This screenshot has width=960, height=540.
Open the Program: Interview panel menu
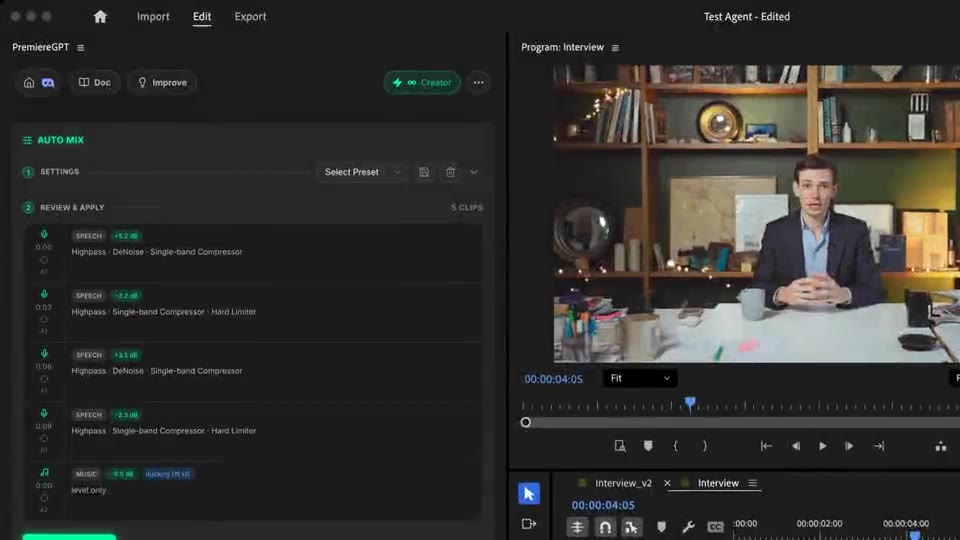coord(615,48)
